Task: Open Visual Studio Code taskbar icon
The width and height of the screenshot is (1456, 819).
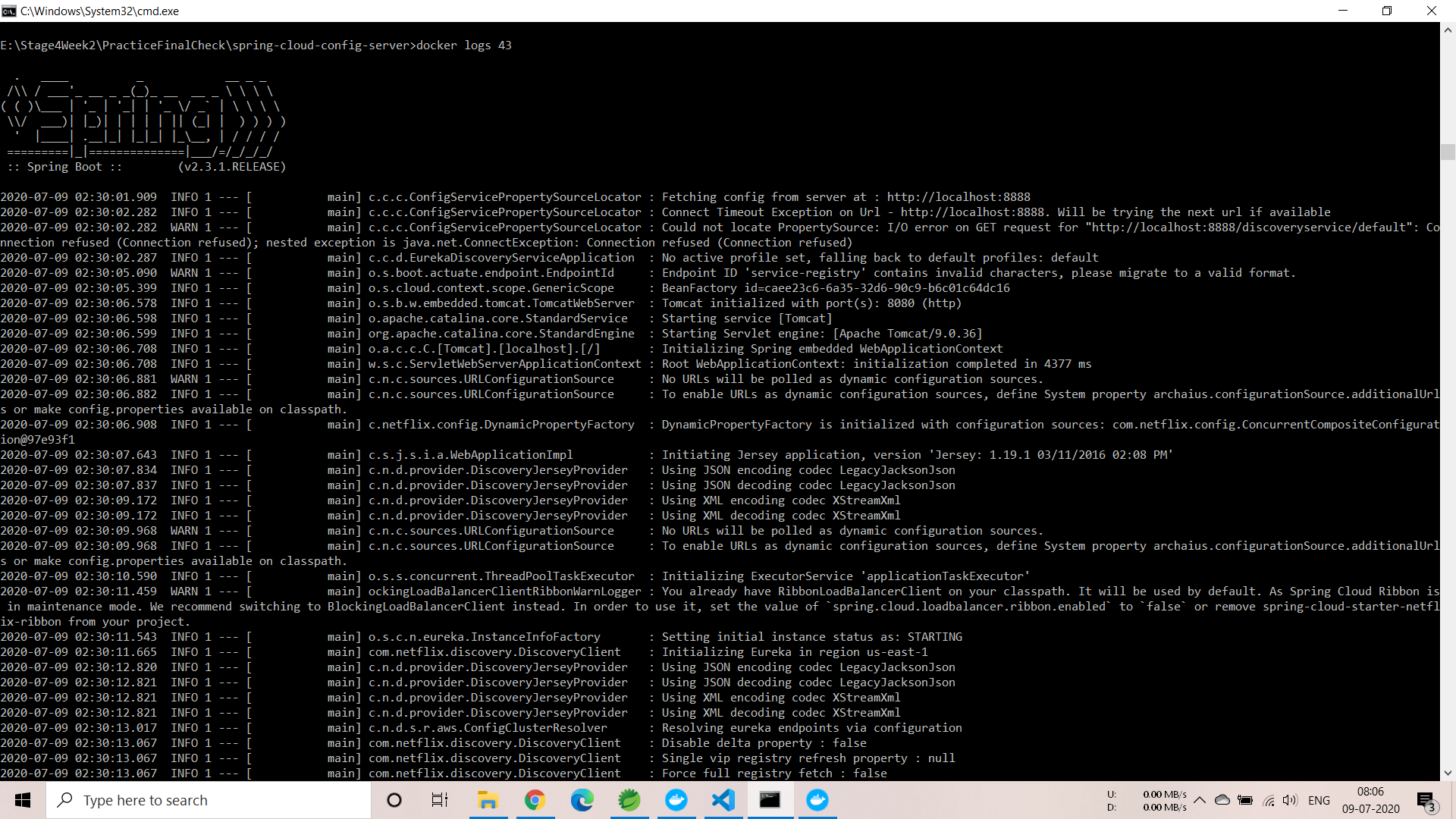Action: 723,800
